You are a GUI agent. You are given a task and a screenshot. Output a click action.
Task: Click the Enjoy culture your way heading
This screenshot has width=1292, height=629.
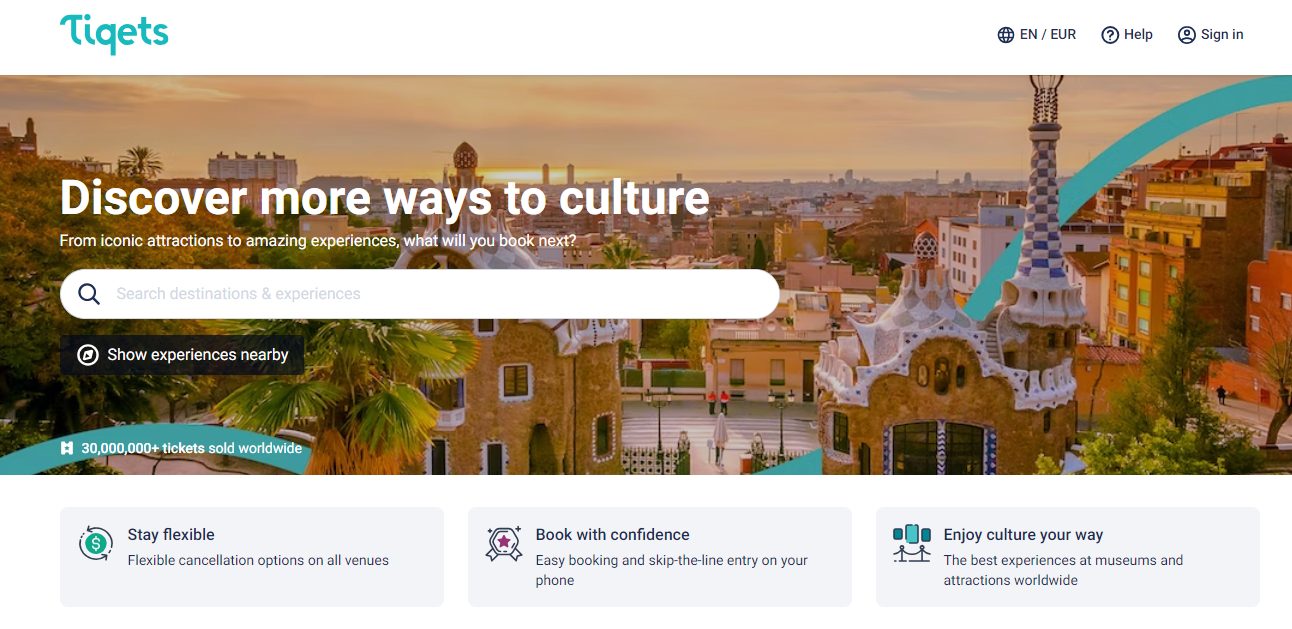[1024, 535]
